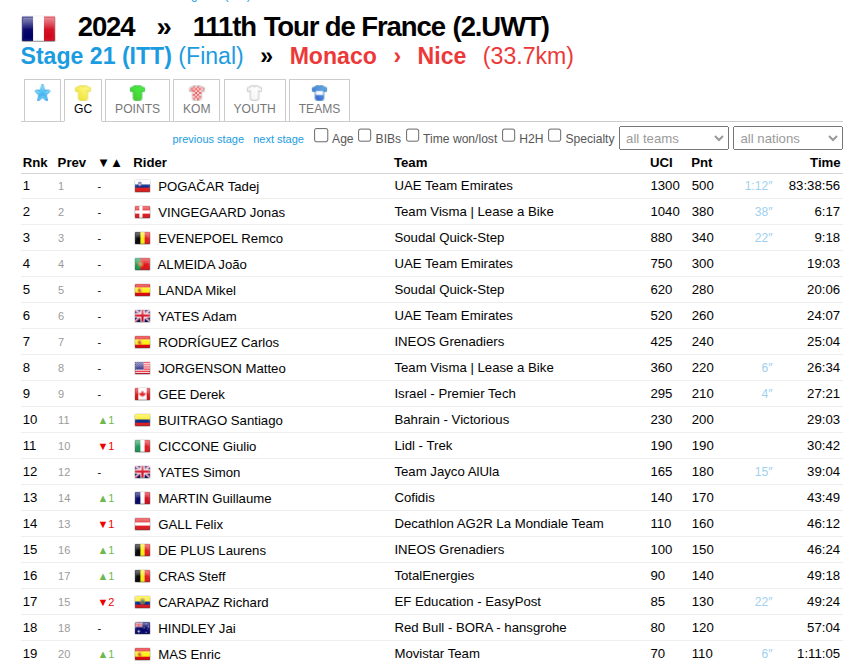Click Colombian flag next to BUITRAGO
857x665 pixels.
[142, 420]
